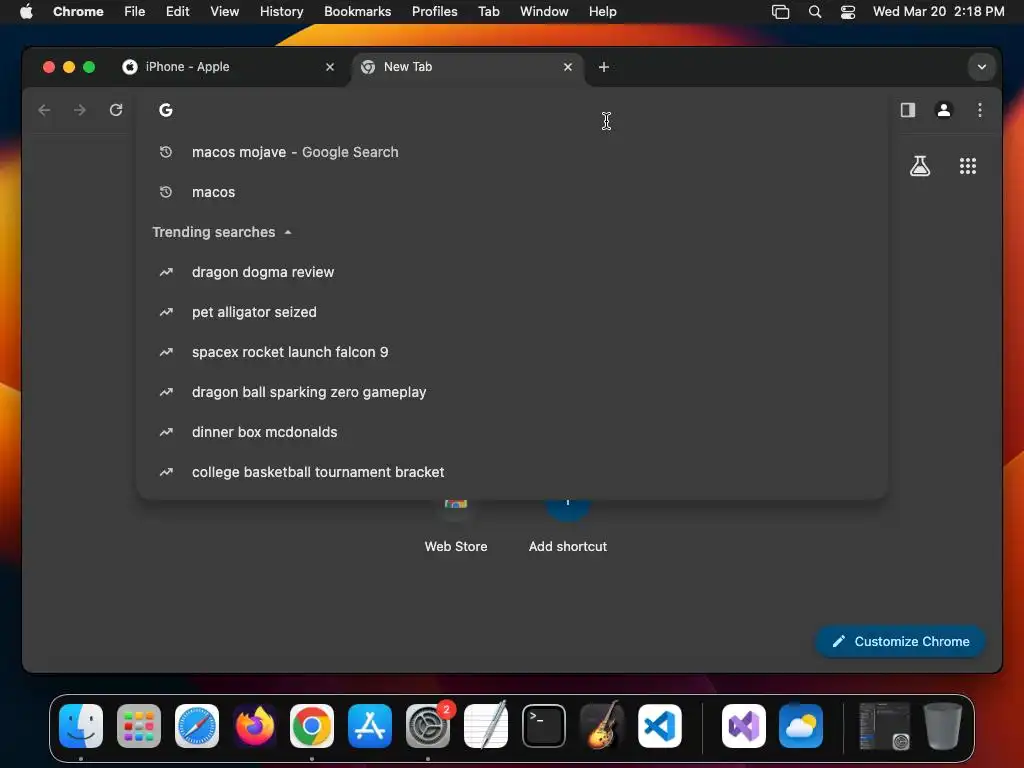1024x768 pixels.
Task: Open the Google apps grid icon
Action: point(968,166)
